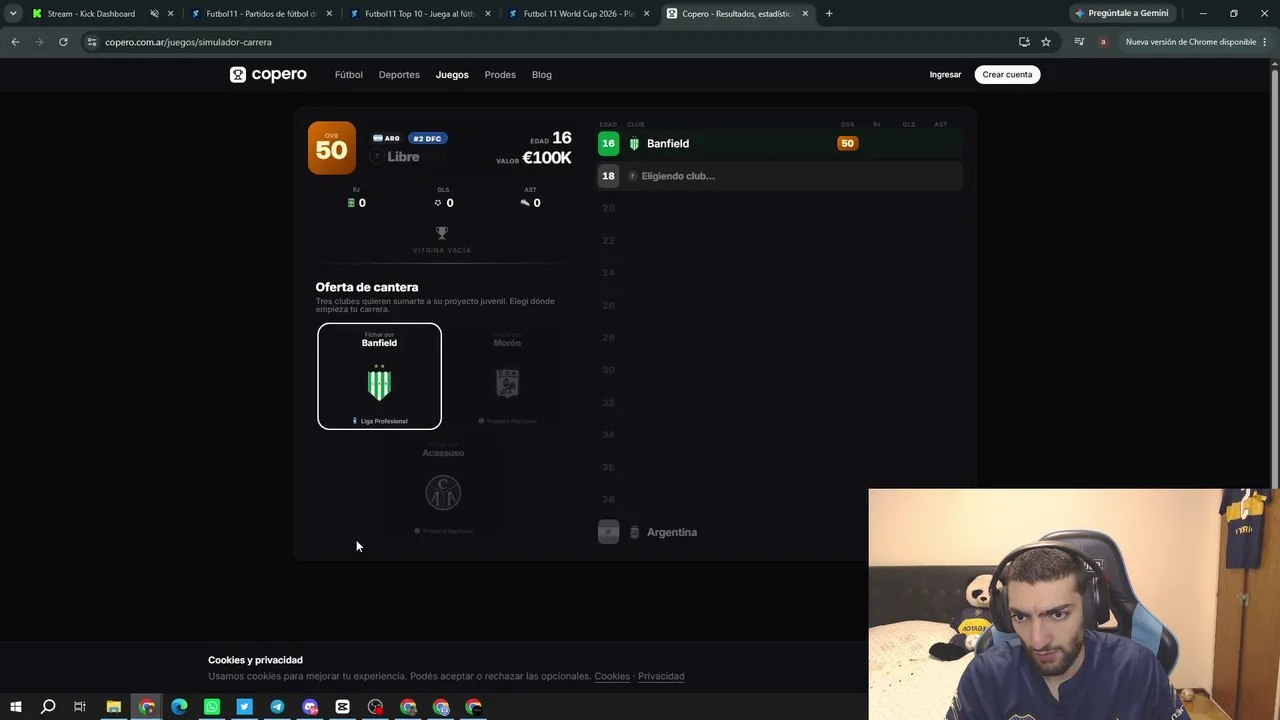Open Telegram from the taskbar

coord(277,707)
